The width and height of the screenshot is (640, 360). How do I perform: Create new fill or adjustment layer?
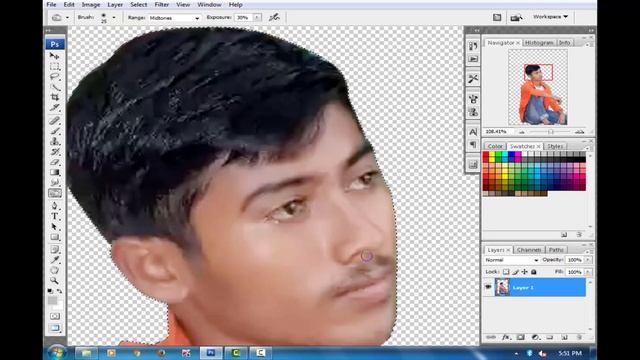pyautogui.click(x=535, y=337)
